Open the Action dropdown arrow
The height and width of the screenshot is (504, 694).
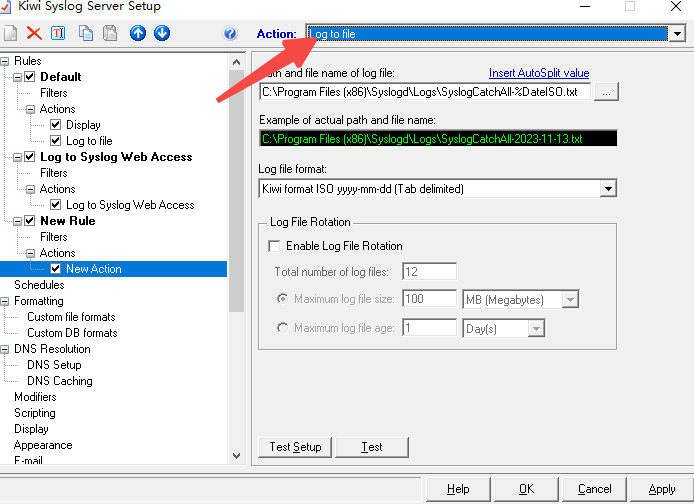[677, 34]
